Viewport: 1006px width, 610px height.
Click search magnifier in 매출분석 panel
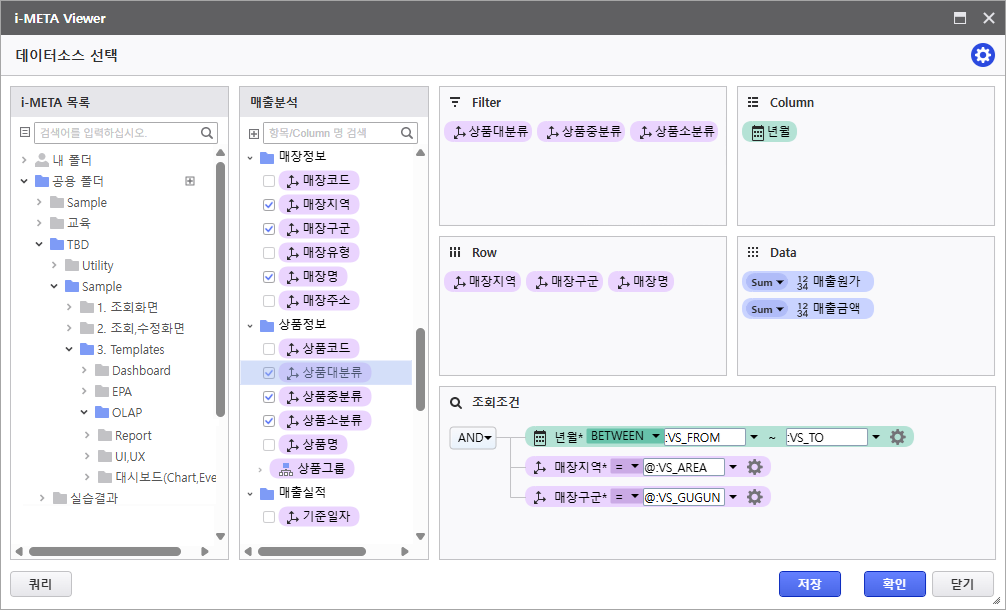pos(408,133)
